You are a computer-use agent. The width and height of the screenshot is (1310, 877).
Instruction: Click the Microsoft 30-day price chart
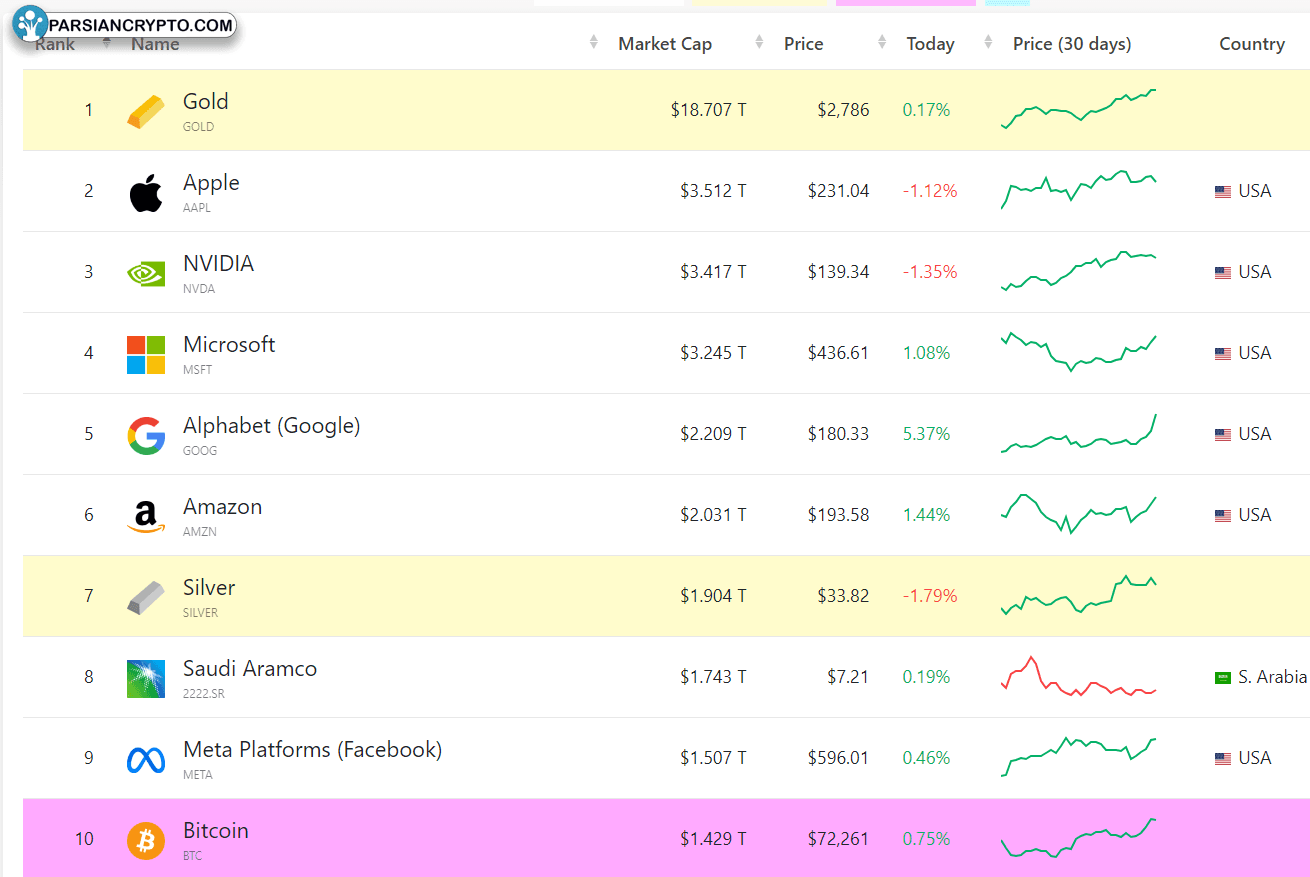[1078, 352]
